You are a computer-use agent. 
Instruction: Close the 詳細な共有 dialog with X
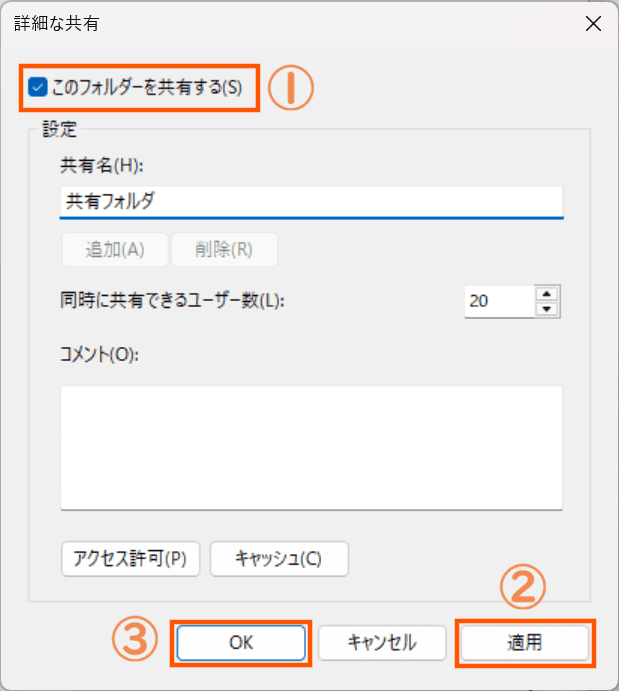click(x=593, y=23)
